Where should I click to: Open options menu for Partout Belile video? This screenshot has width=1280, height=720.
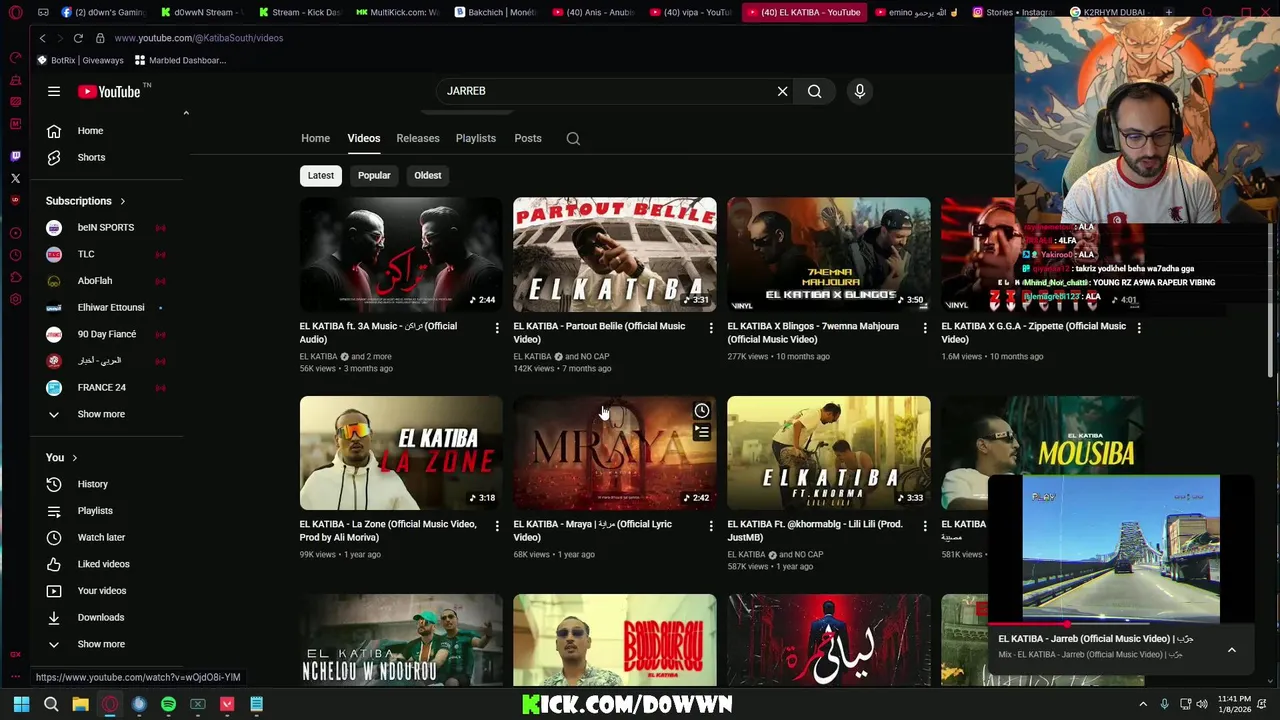tap(711, 328)
